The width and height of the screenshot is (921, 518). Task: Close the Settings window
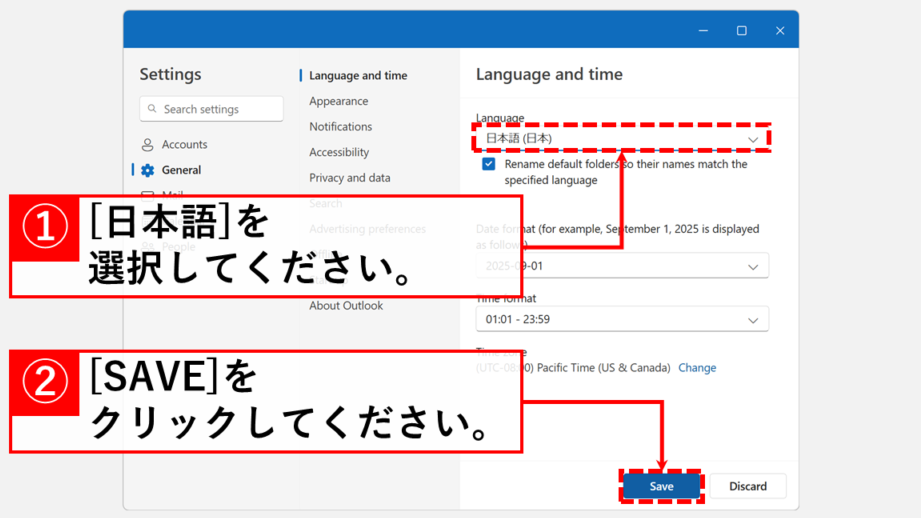(x=780, y=31)
